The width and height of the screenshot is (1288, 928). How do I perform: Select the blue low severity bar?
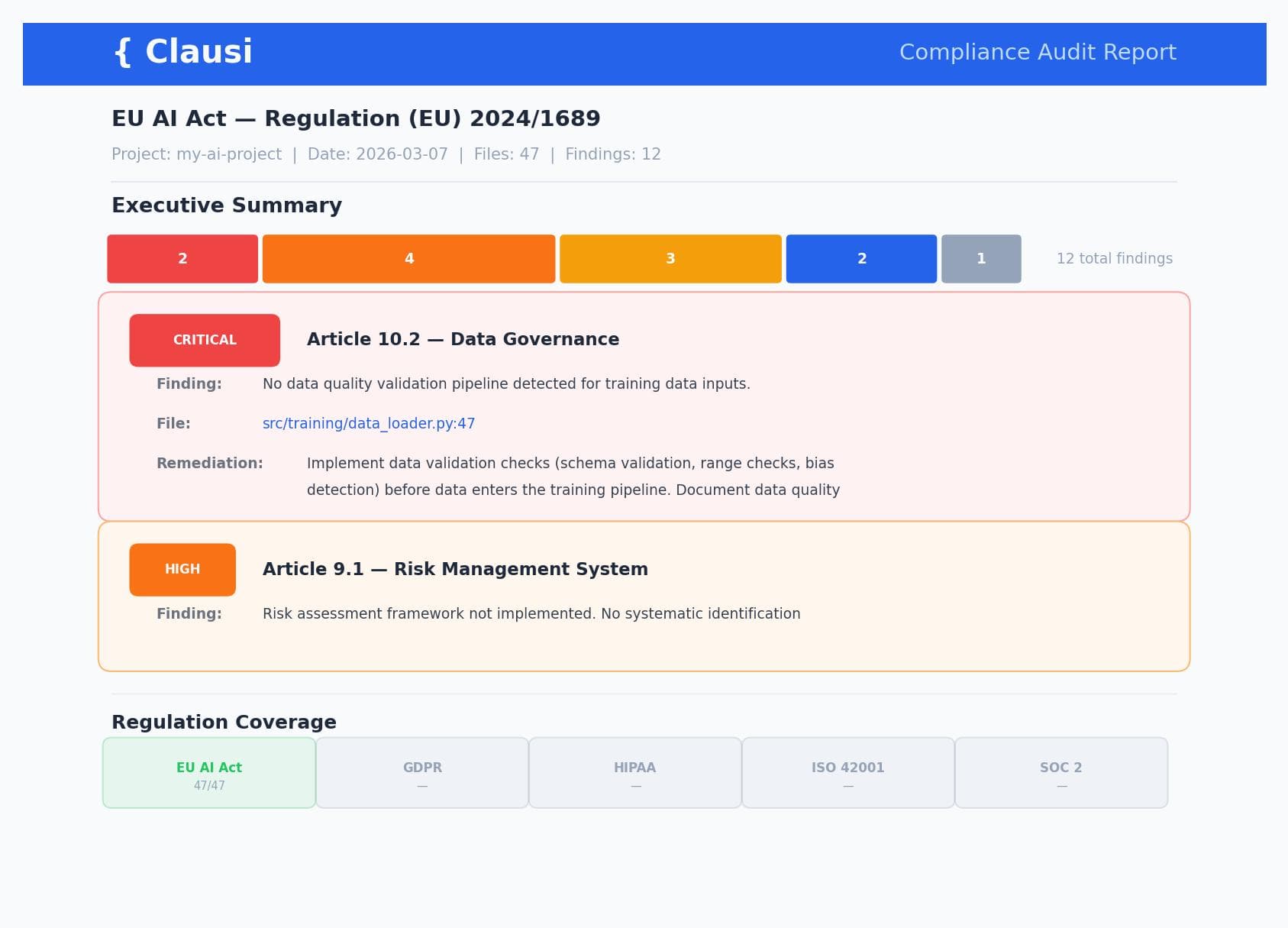pos(861,259)
